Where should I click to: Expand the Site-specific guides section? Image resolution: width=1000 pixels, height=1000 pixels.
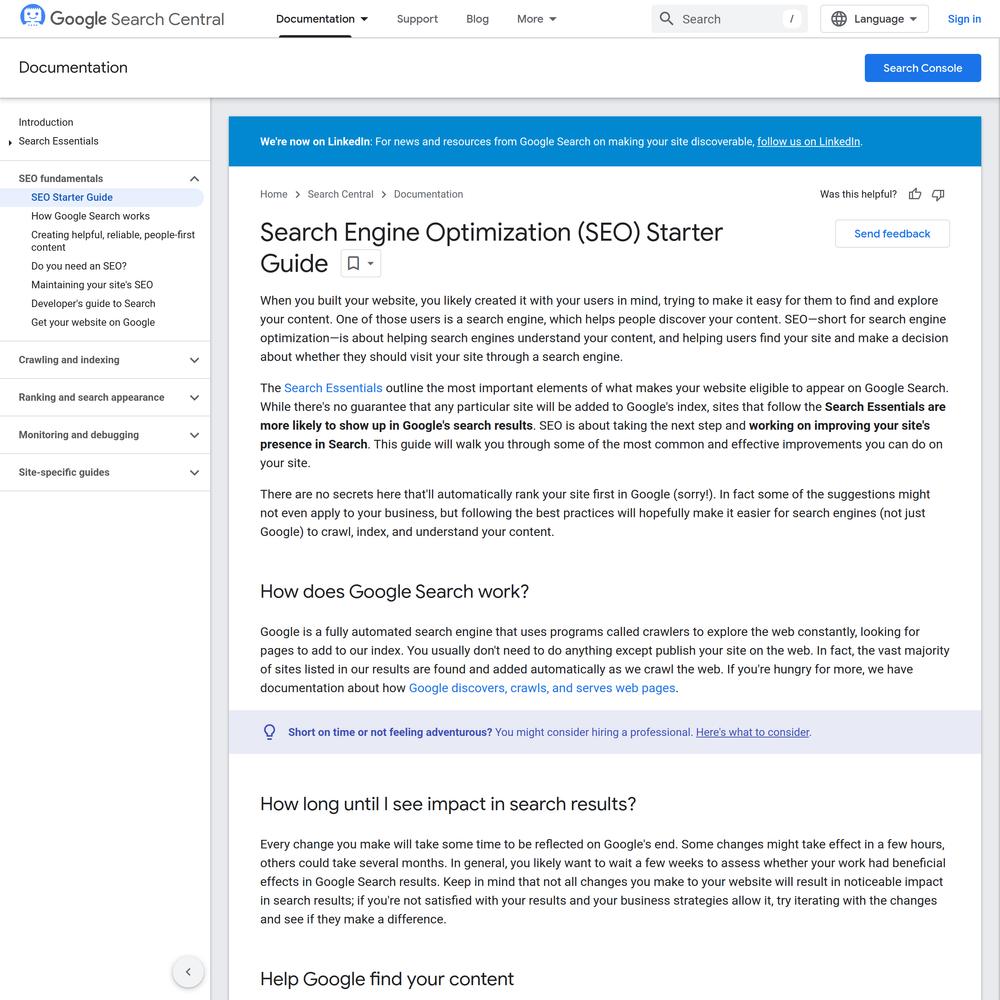[x=195, y=473]
